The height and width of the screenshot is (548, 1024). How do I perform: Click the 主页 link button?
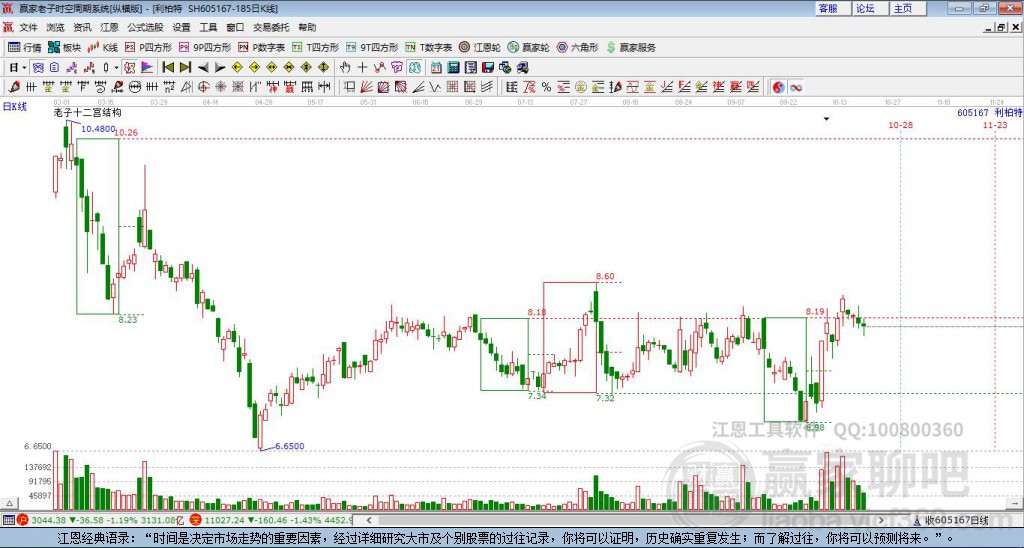click(x=907, y=8)
